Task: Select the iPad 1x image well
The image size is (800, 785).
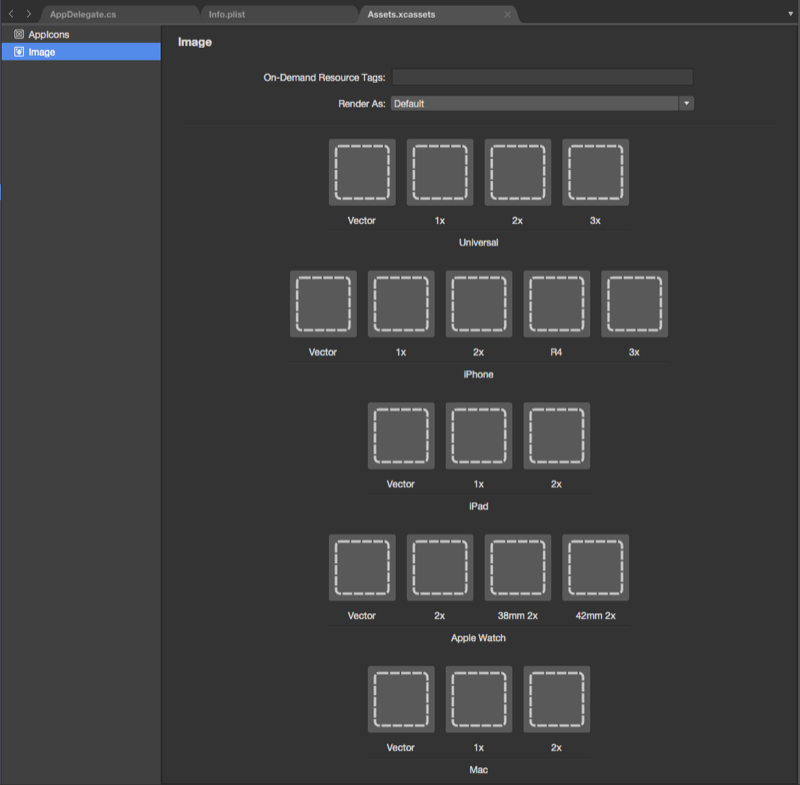Action: coord(478,435)
